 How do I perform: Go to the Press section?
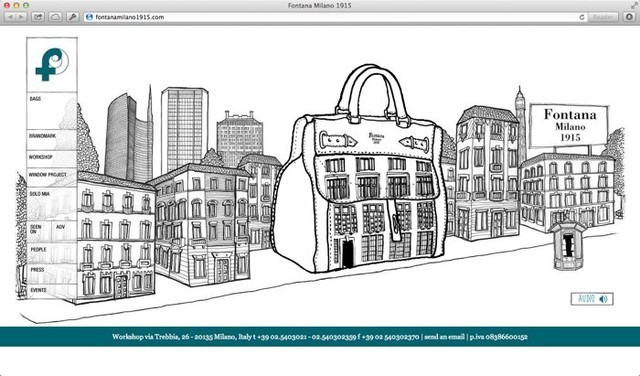[37, 270]
